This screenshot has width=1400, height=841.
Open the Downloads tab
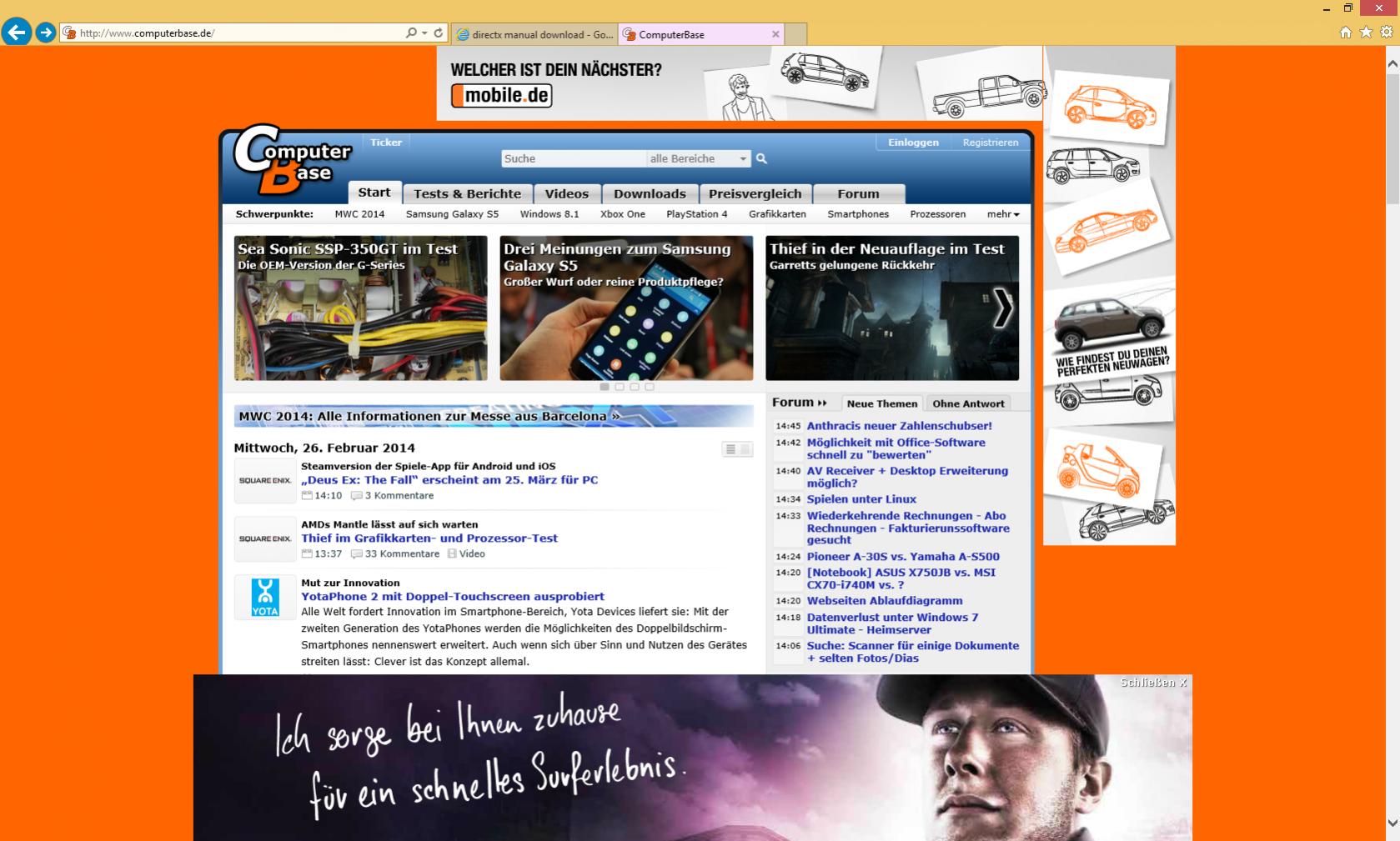650,193
